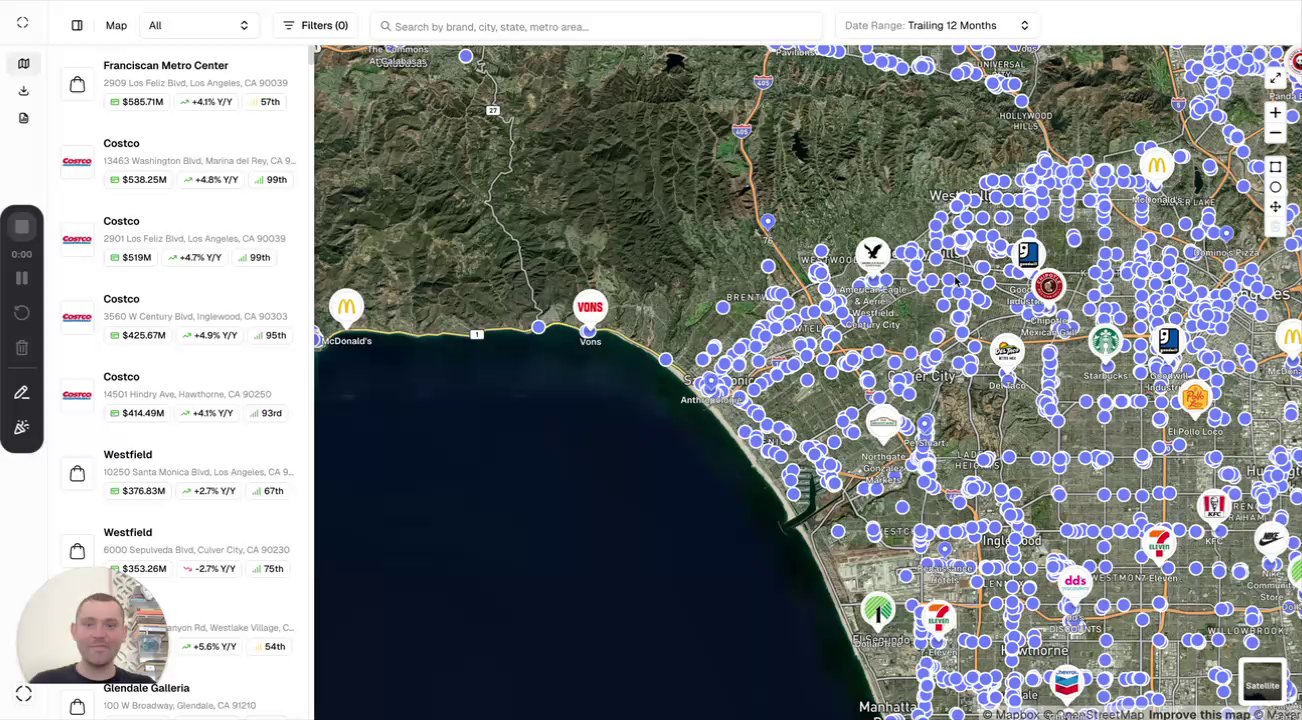Open the document report icon in left sidebar

point(23,118)
